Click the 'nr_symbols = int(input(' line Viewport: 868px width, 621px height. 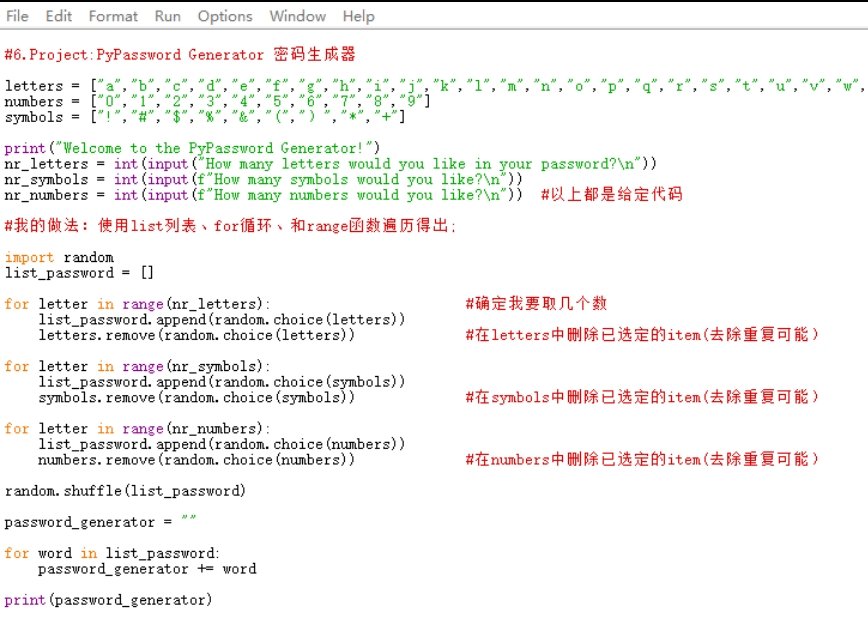pyautogui.click(x=263, y=179)
